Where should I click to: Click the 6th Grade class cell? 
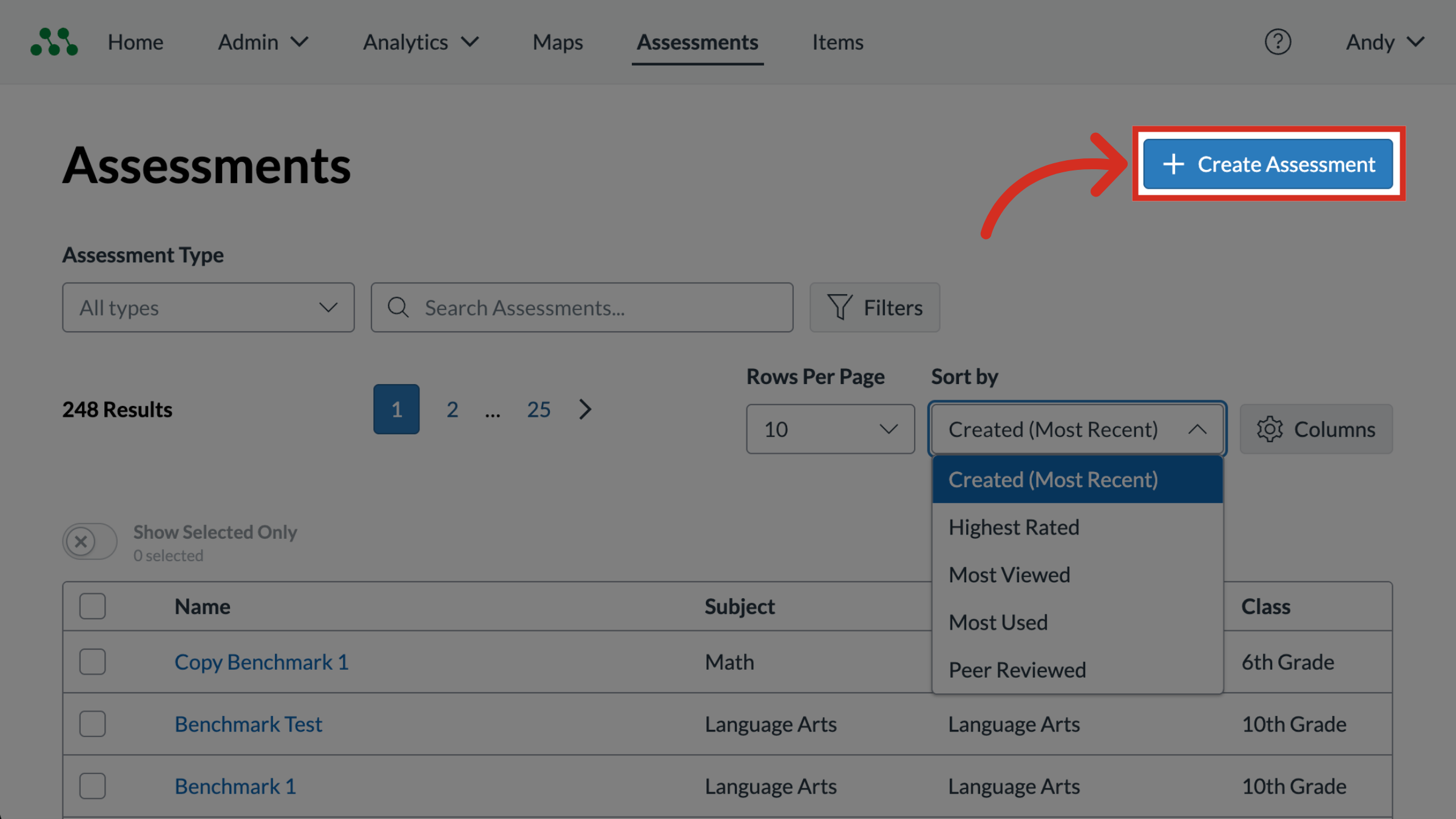click(1288, 662)
